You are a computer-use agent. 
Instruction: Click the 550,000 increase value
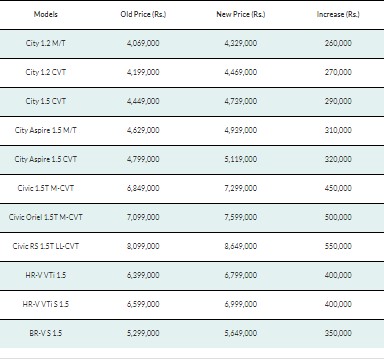338,246
